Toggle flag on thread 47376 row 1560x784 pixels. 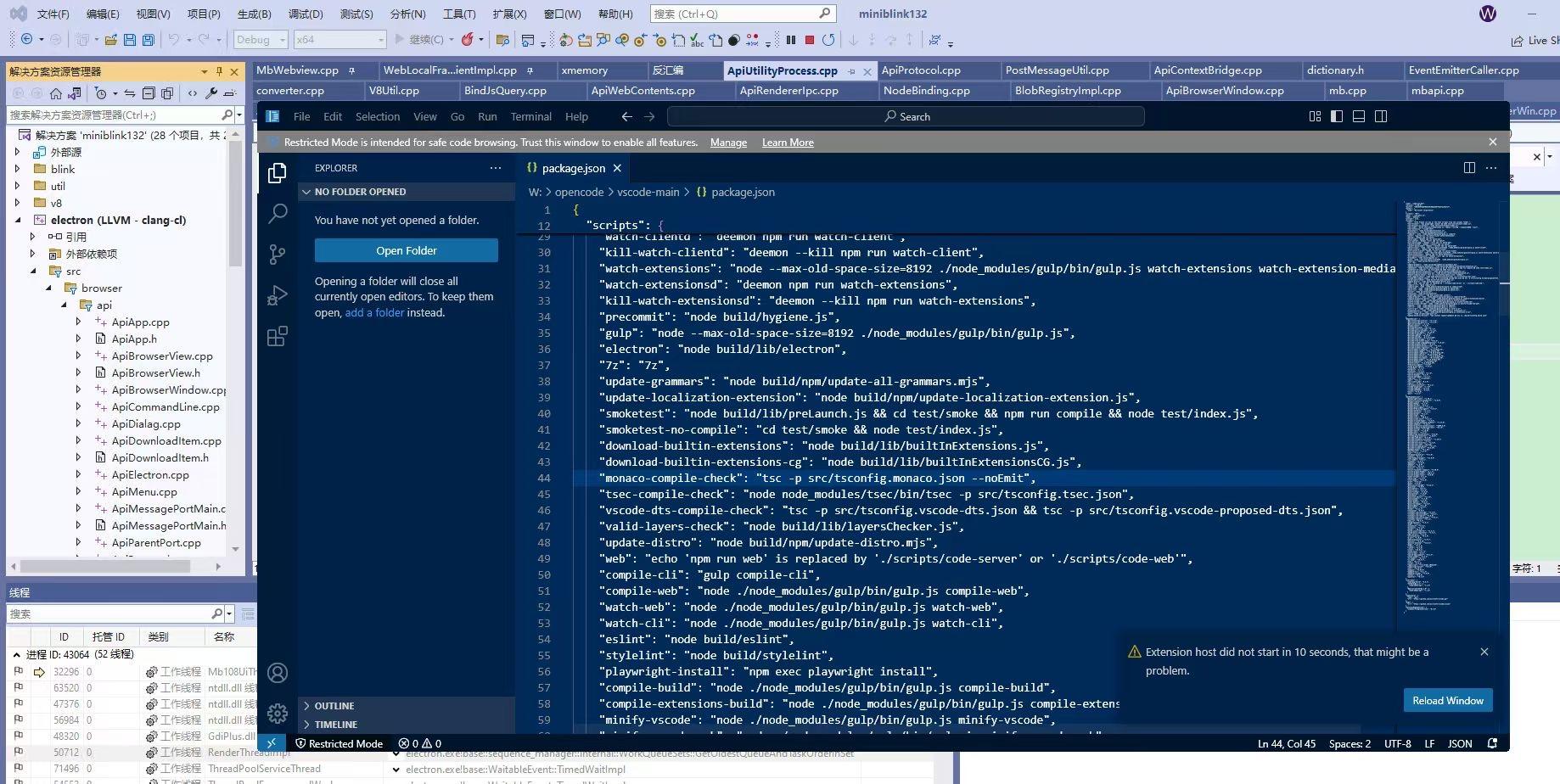[18, 704]
